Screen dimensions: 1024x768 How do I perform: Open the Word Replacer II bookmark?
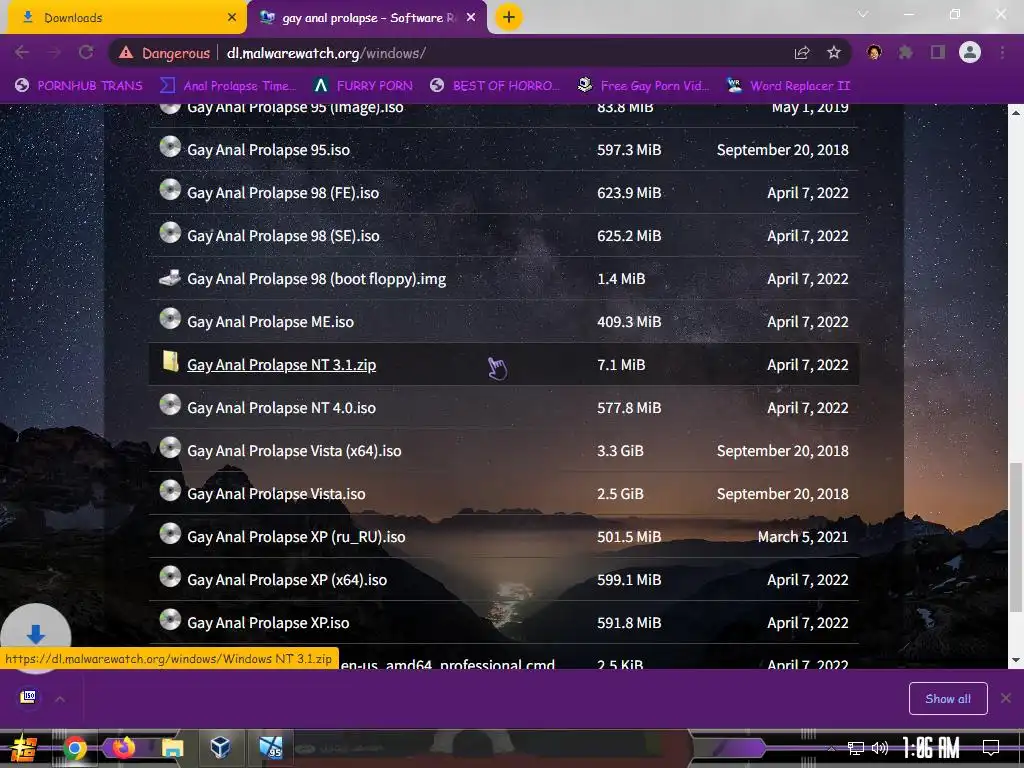click(x=788, y=86)
